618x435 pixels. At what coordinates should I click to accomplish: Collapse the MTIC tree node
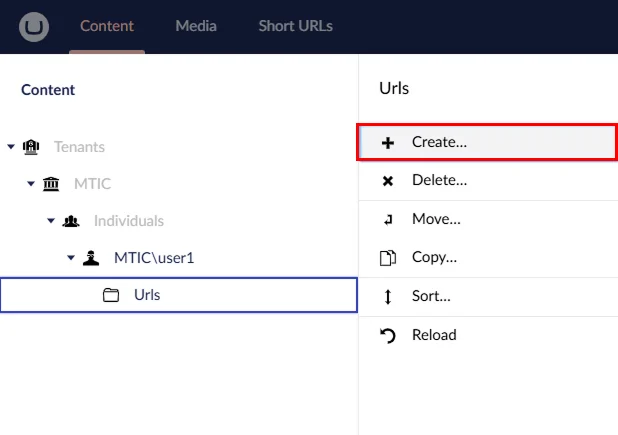tap(31, 184)
